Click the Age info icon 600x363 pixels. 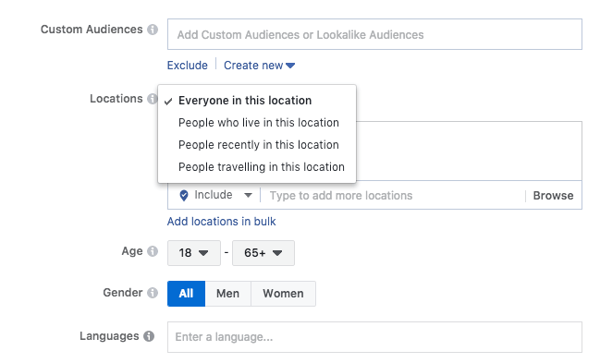click(153, 251)
